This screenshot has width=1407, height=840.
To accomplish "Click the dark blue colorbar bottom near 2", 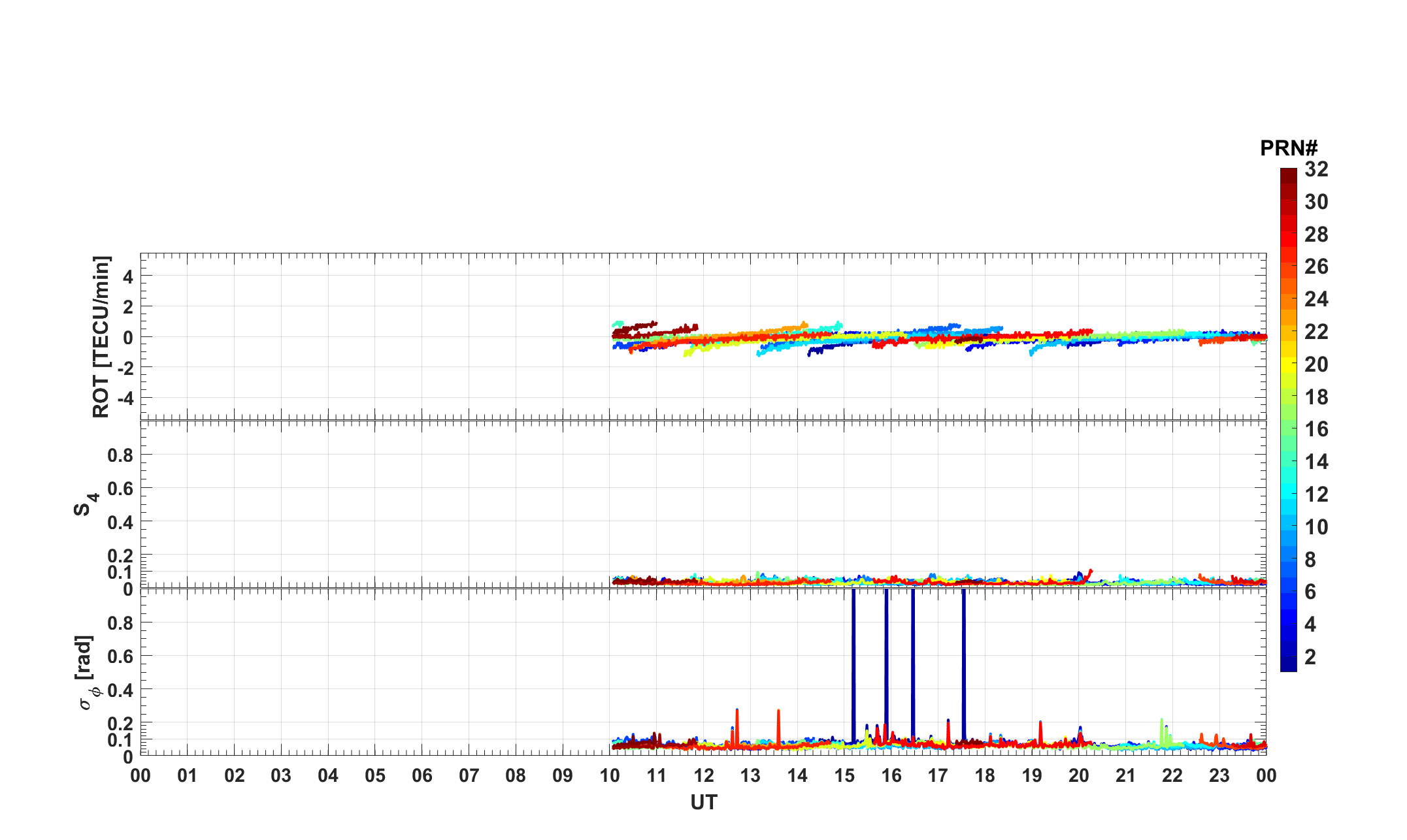I will [x=1288, y=663].
